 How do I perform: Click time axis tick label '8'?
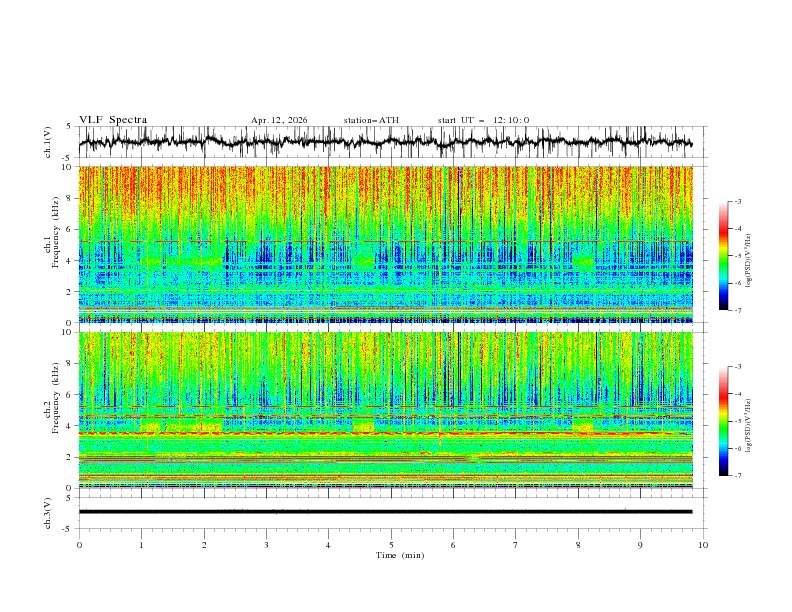(x=578, y=545)
